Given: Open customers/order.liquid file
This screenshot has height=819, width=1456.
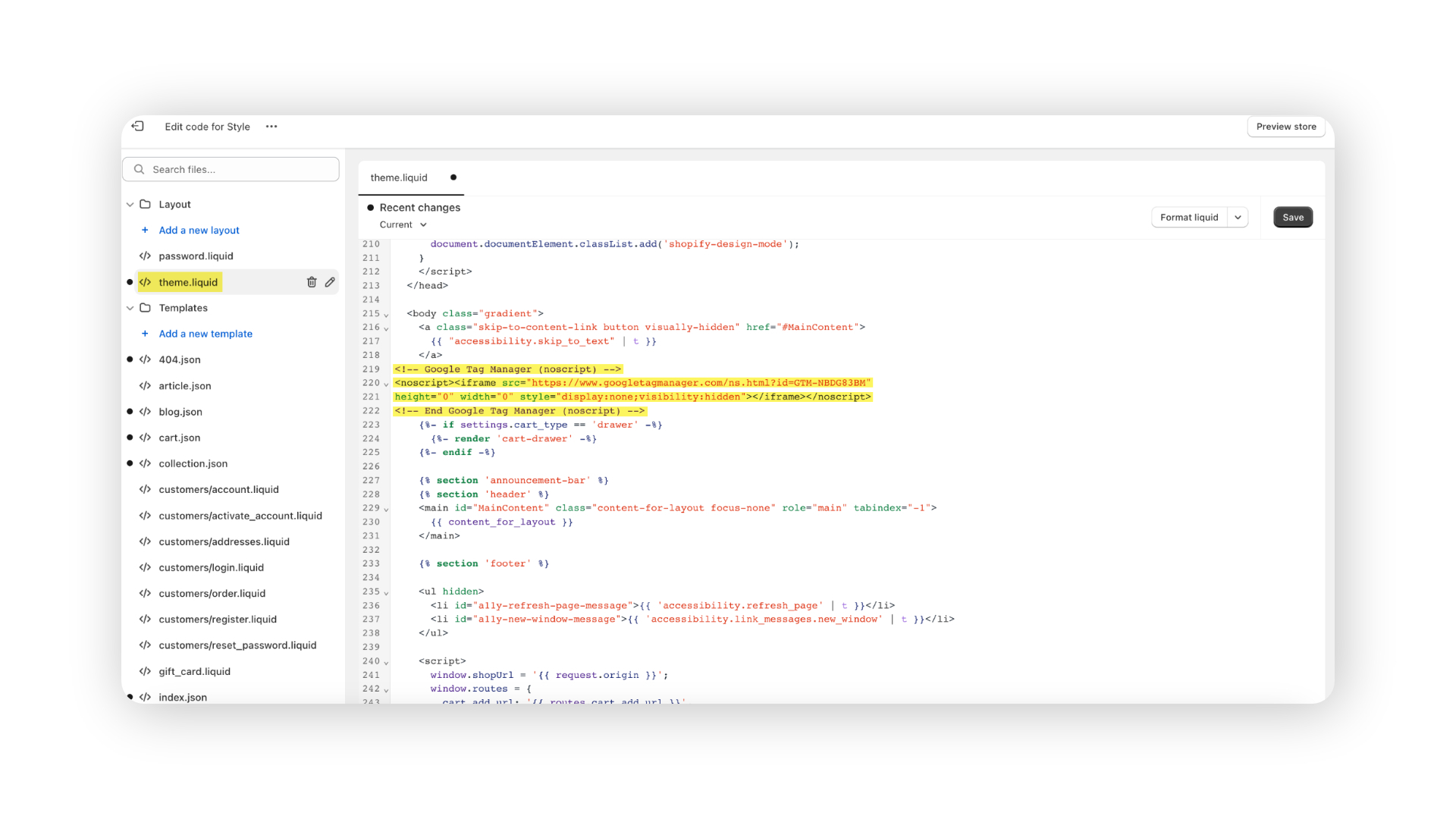Looking at the screenshot, I should tap(212, 594).
